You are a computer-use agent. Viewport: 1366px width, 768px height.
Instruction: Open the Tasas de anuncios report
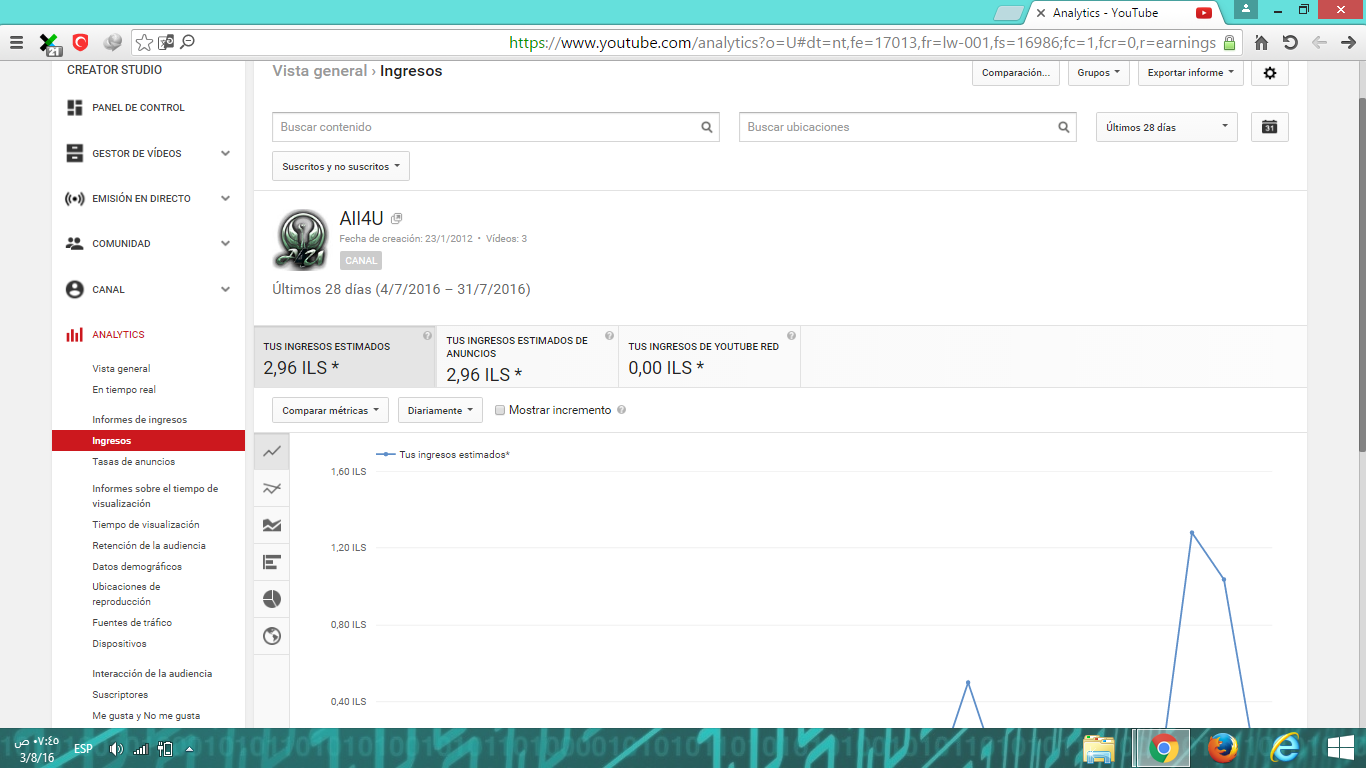133,462
